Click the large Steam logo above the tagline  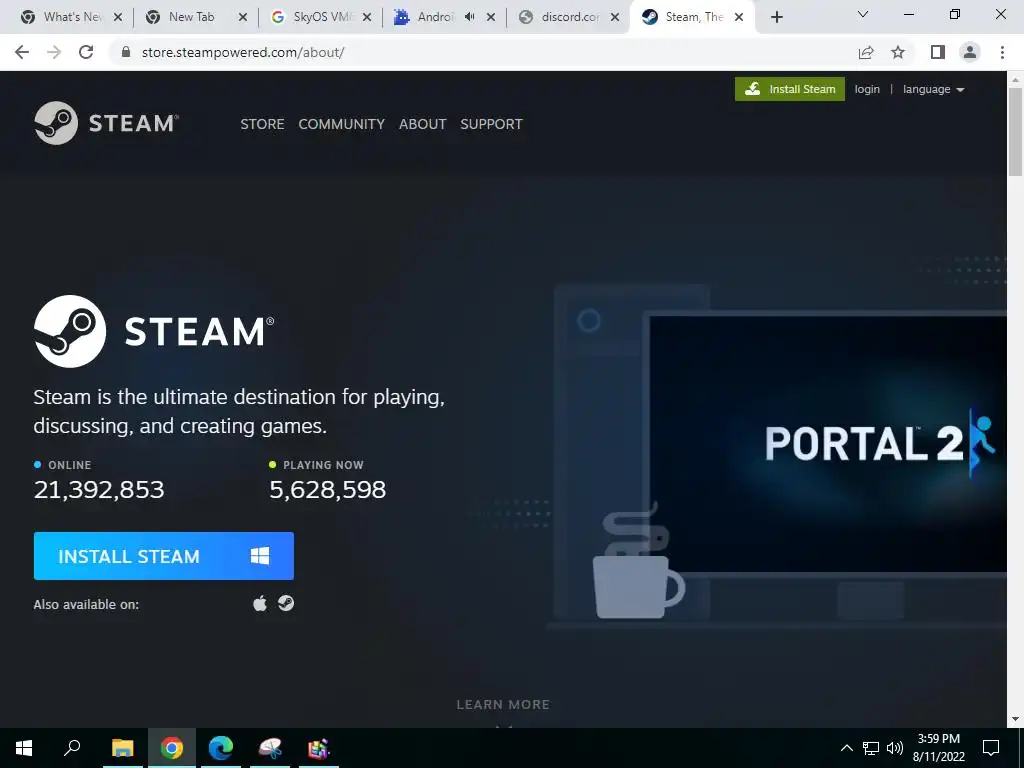click(154, 331)
